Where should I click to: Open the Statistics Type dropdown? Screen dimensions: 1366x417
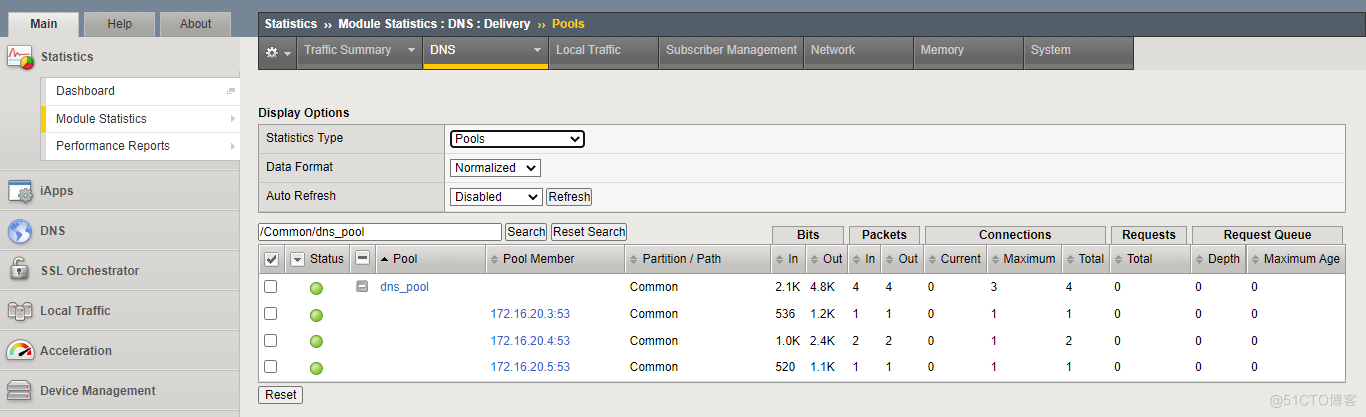pos(517,139)
